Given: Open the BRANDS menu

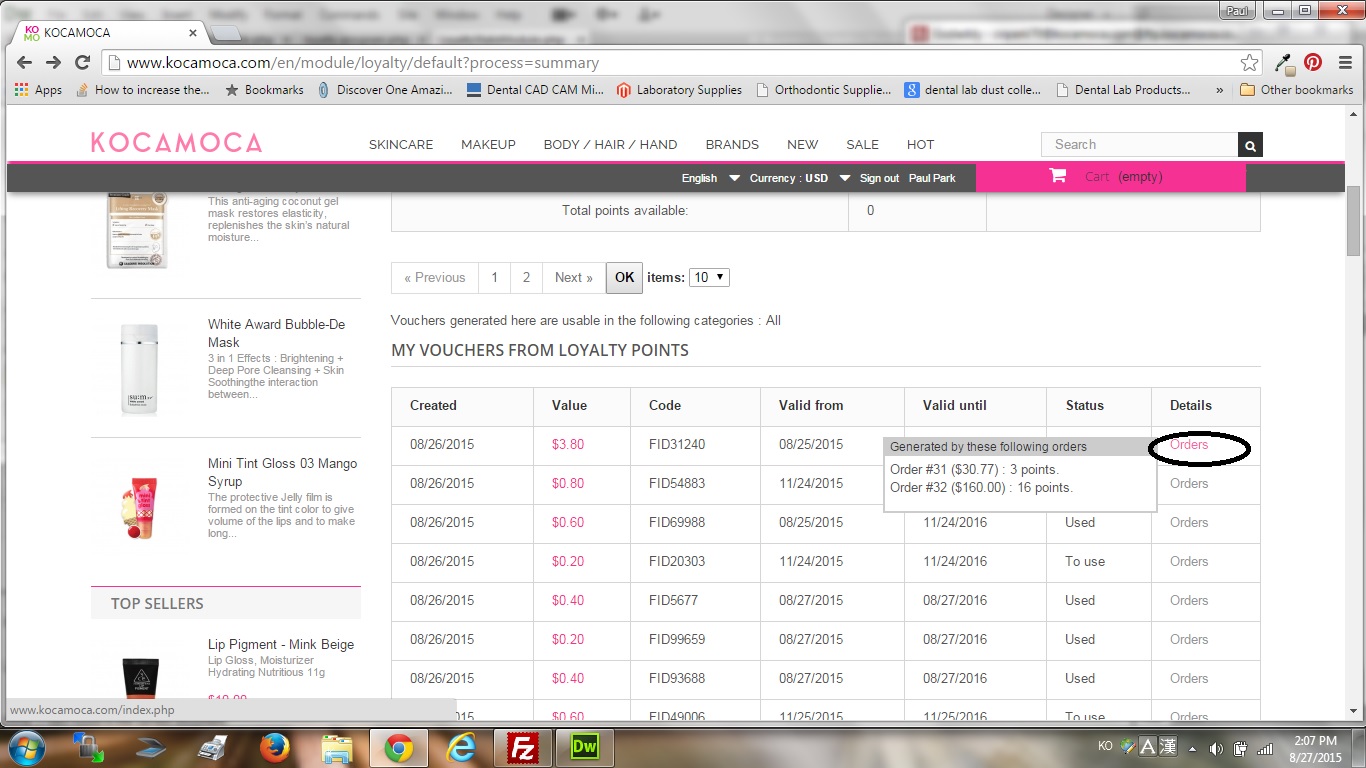Looking at the screenshot, I should pyautogui.click(x=732, y=144).
